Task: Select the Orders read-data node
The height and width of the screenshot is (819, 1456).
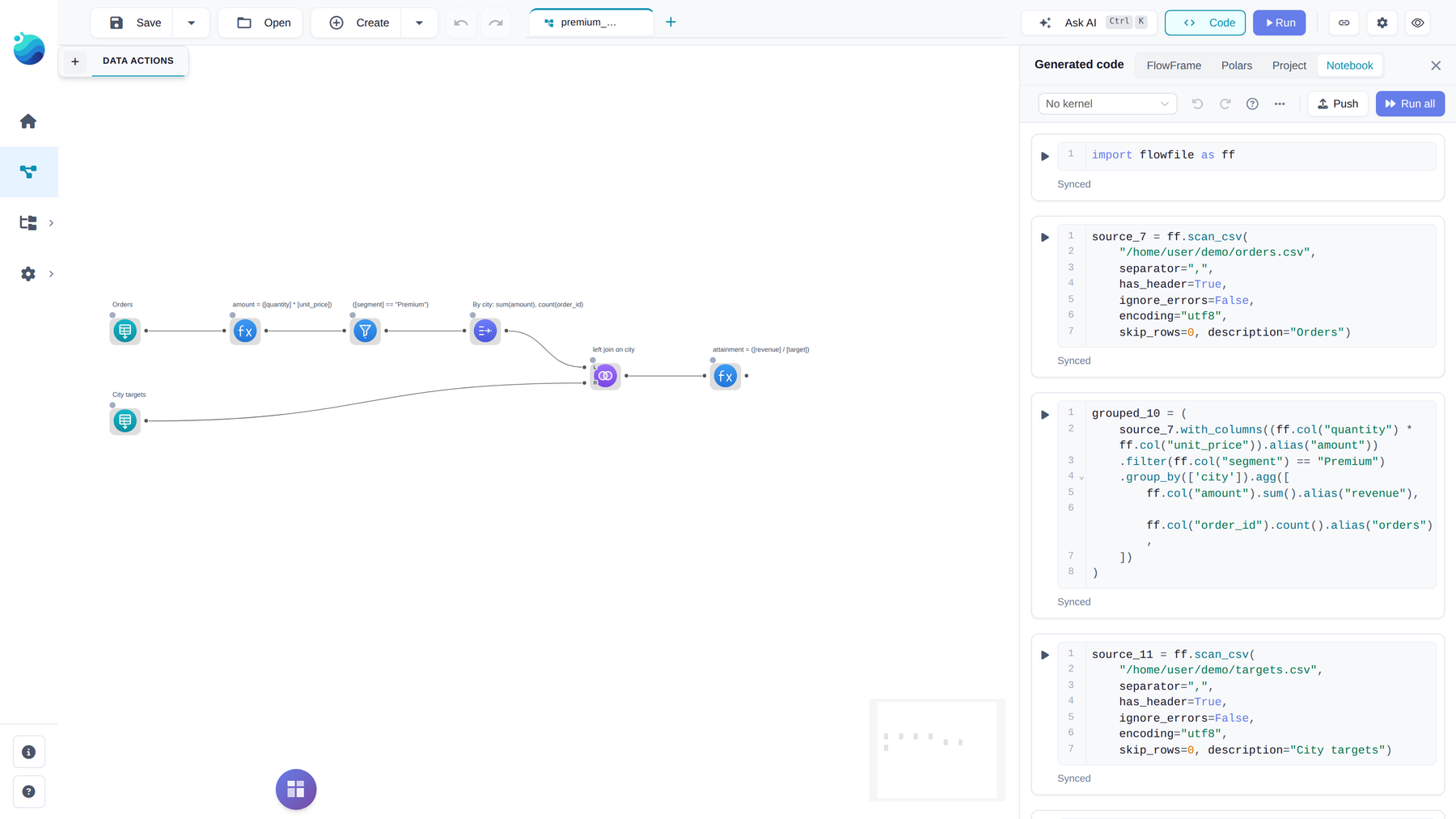Action: [125, 331]
